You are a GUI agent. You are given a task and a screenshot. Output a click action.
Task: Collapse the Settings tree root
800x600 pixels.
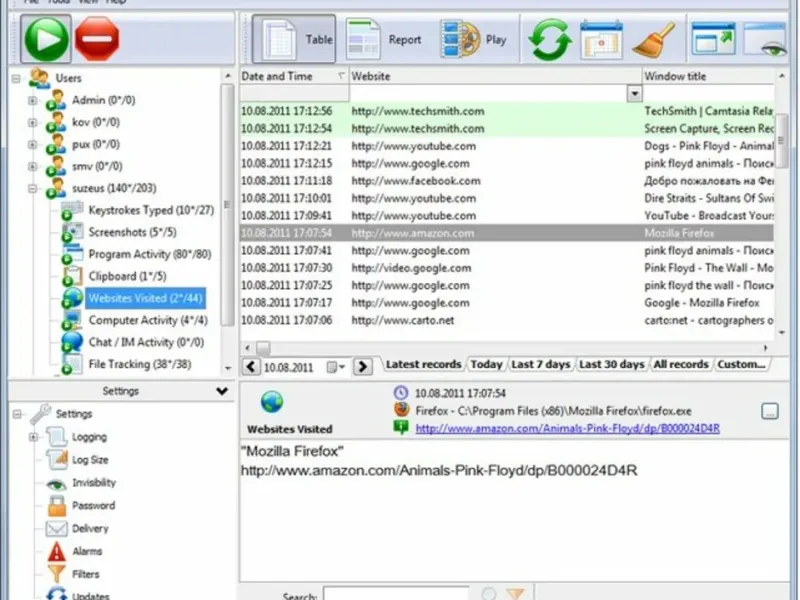pos(17,414)
